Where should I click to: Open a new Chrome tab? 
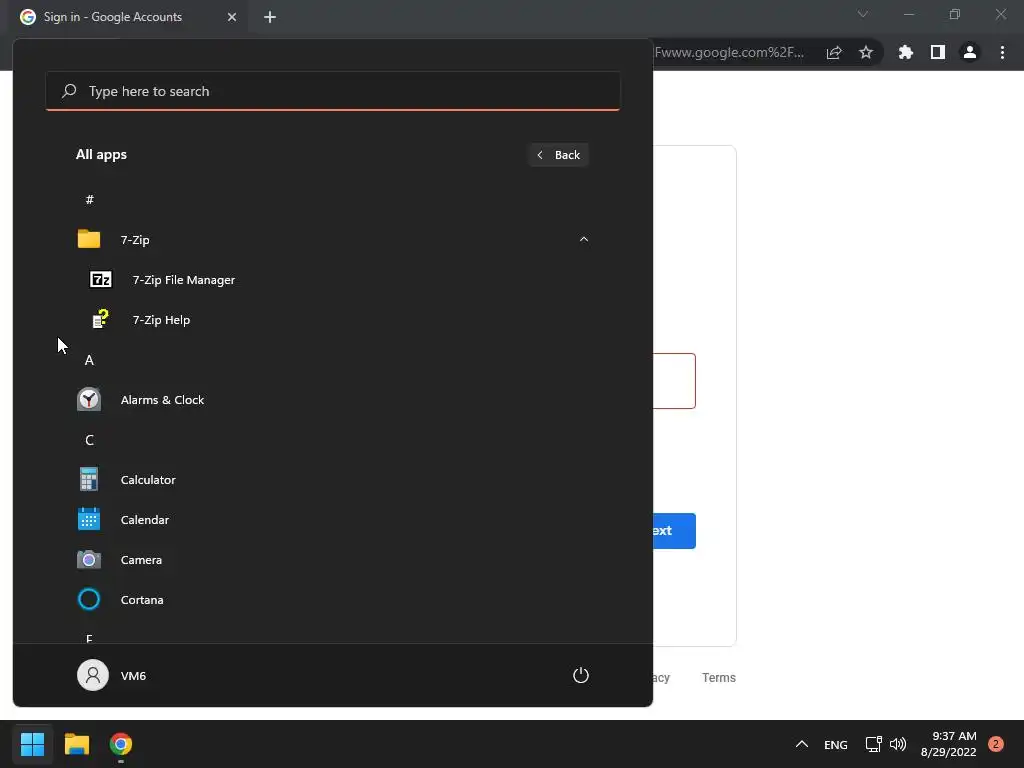[x=270, y=17]
